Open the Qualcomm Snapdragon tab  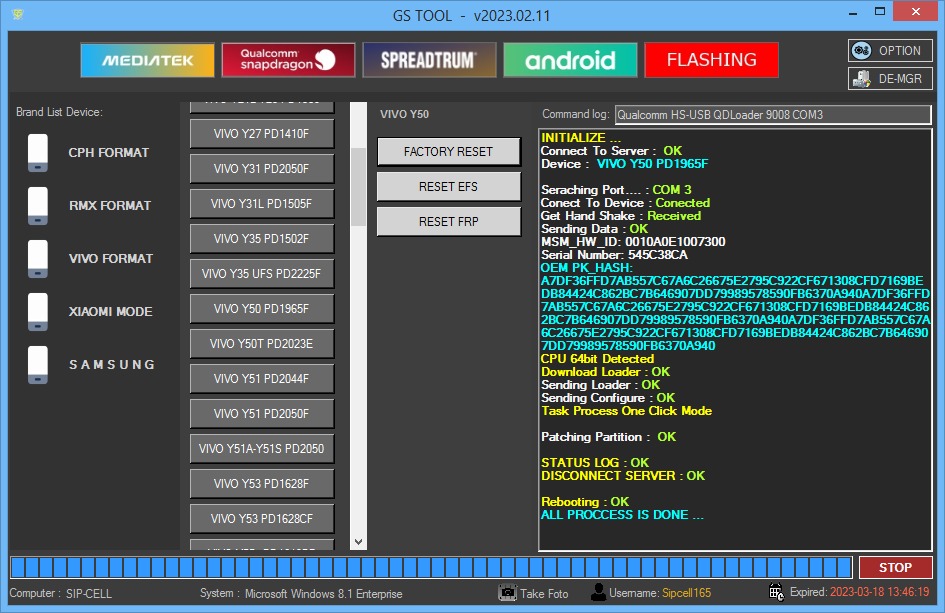click(288, 60)
